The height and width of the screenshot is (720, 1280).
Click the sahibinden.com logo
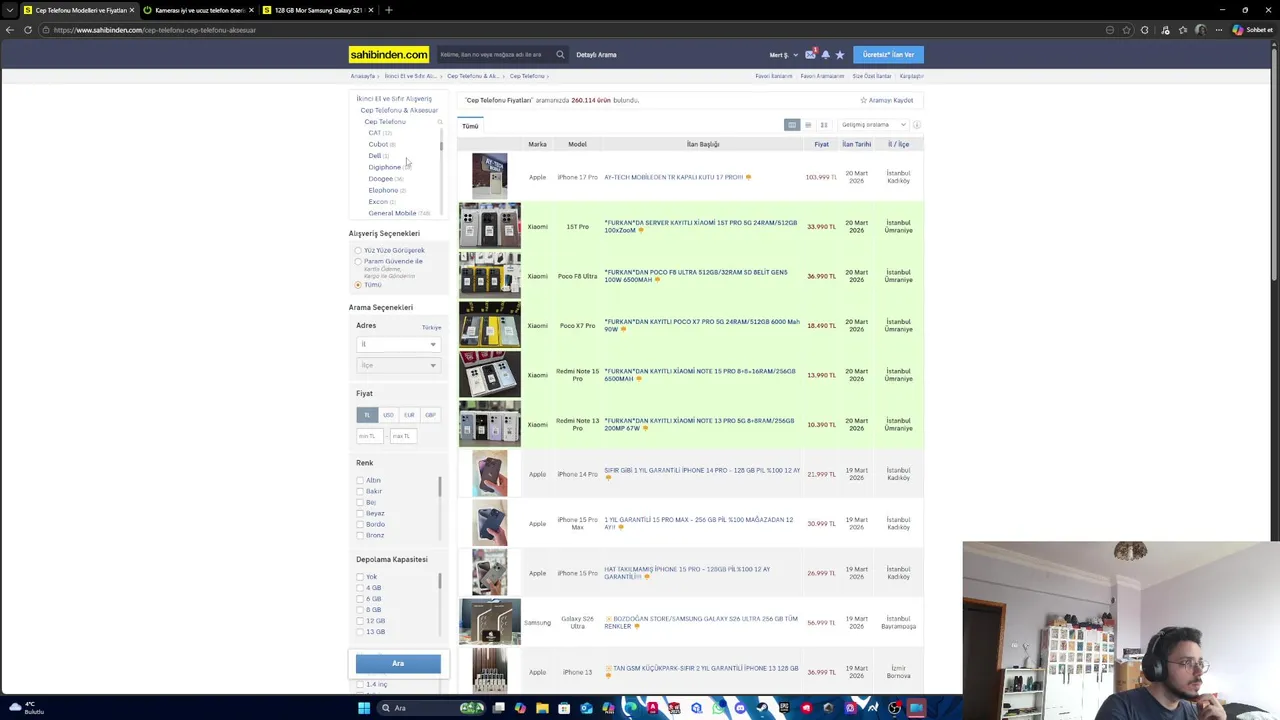(389, 55)
